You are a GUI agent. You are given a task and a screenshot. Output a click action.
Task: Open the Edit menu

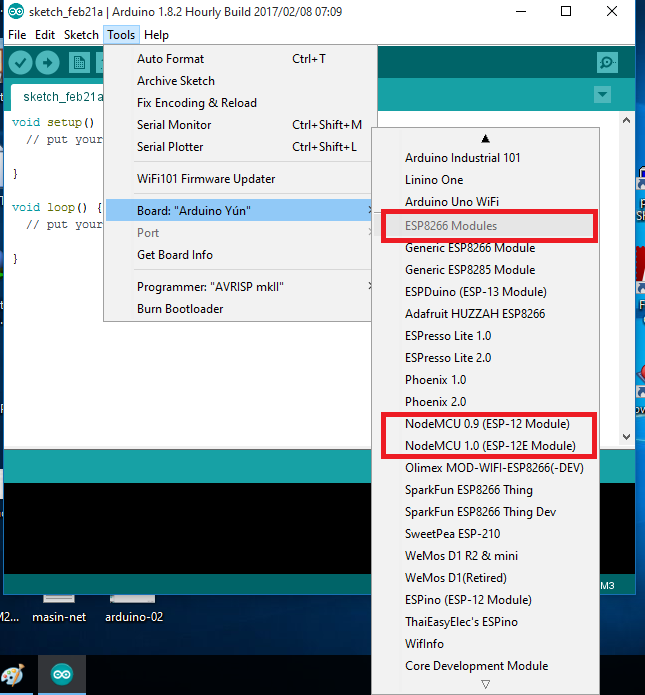[x=45, y=35]
